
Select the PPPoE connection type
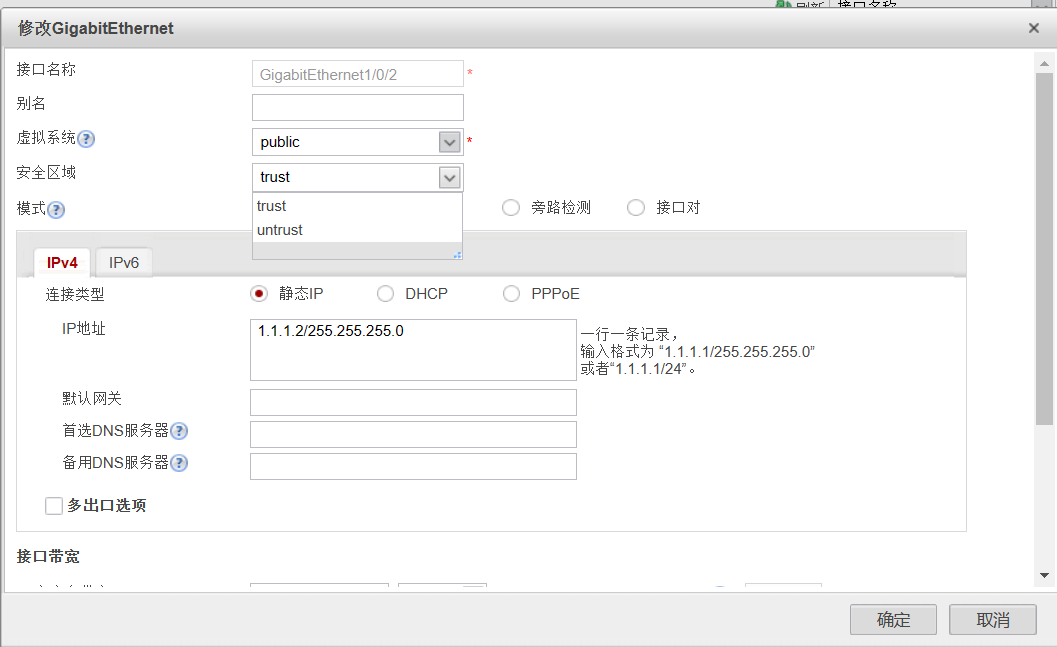point(512,294)
